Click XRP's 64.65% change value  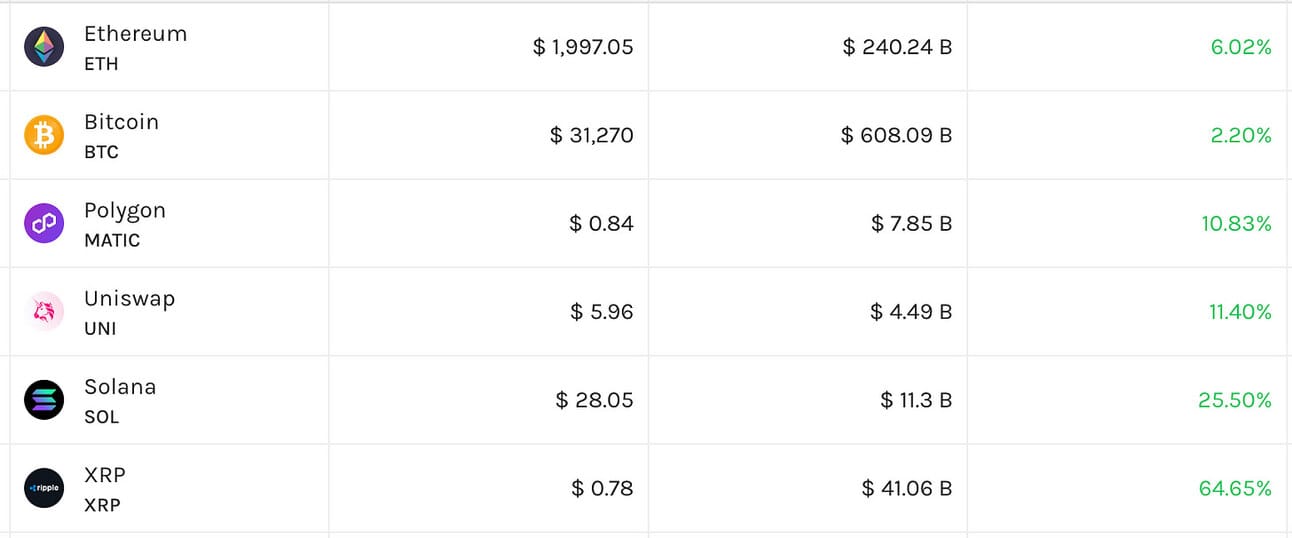1235,489
